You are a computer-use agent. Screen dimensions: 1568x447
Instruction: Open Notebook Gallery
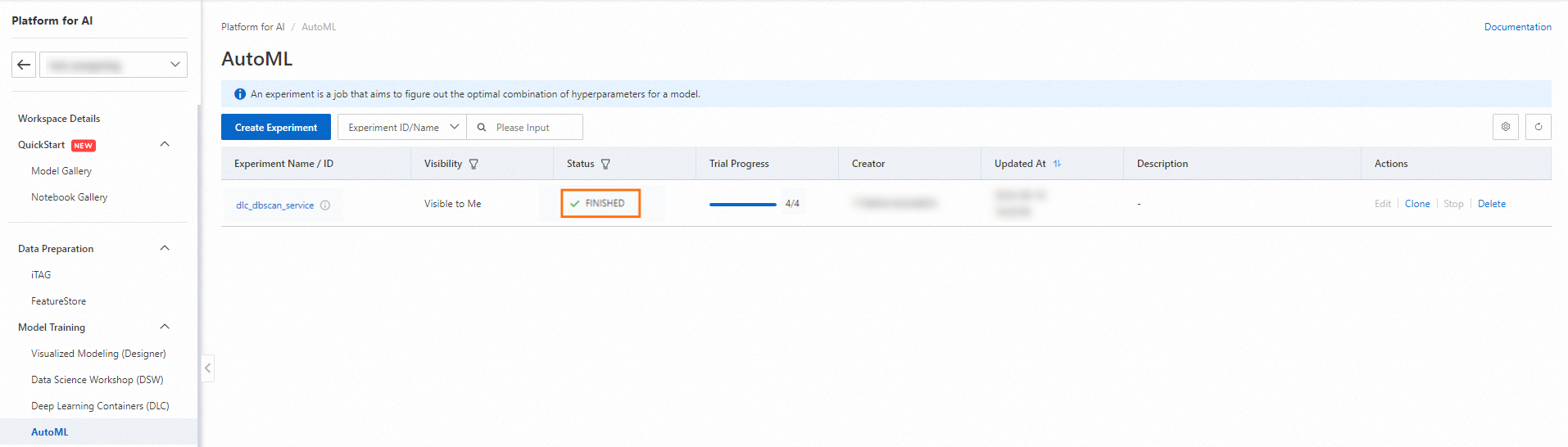69,197
